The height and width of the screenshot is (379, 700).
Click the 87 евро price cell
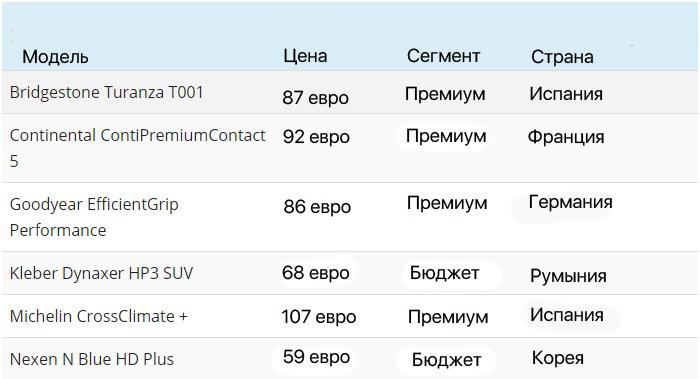click(316, 97)
